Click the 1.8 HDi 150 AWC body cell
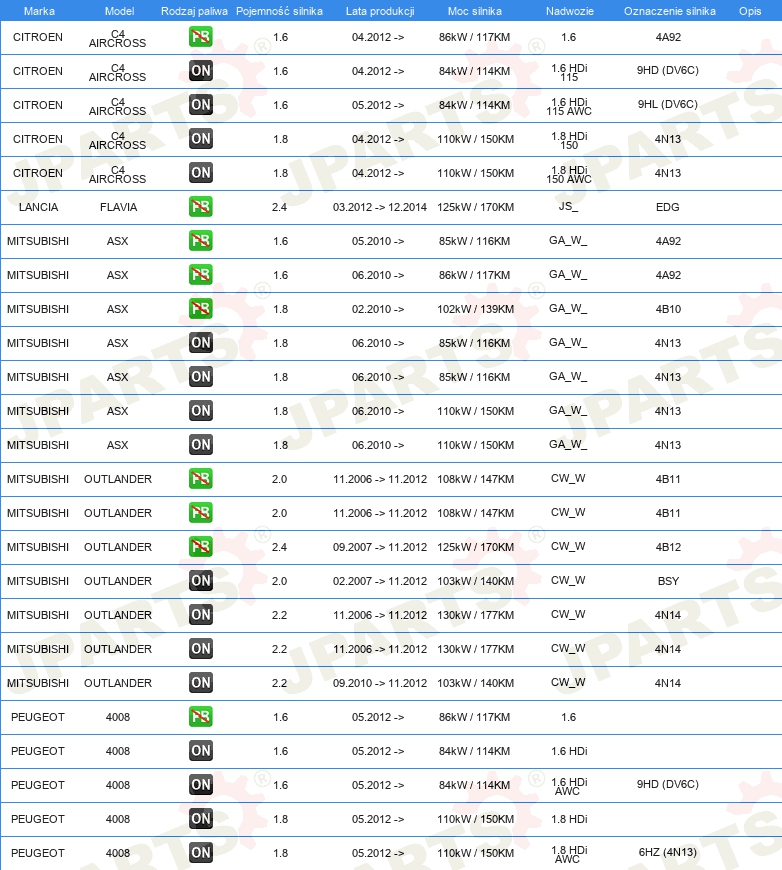Image resolution: width=782 pixels, height=870 pixels. click(569, 174)
